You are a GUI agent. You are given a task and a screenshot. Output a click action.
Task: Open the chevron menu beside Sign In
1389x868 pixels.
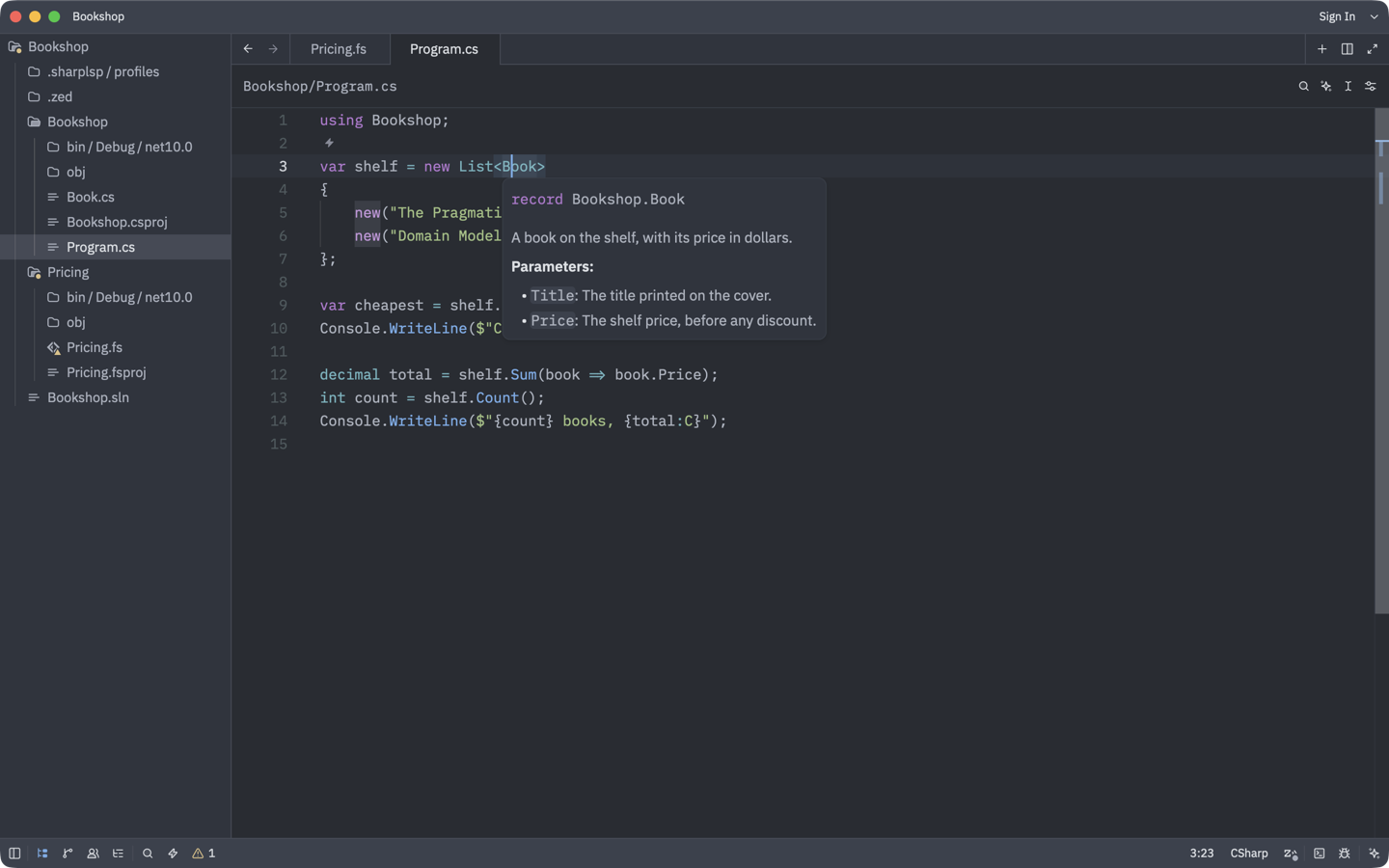click(x=1375, y=16)
